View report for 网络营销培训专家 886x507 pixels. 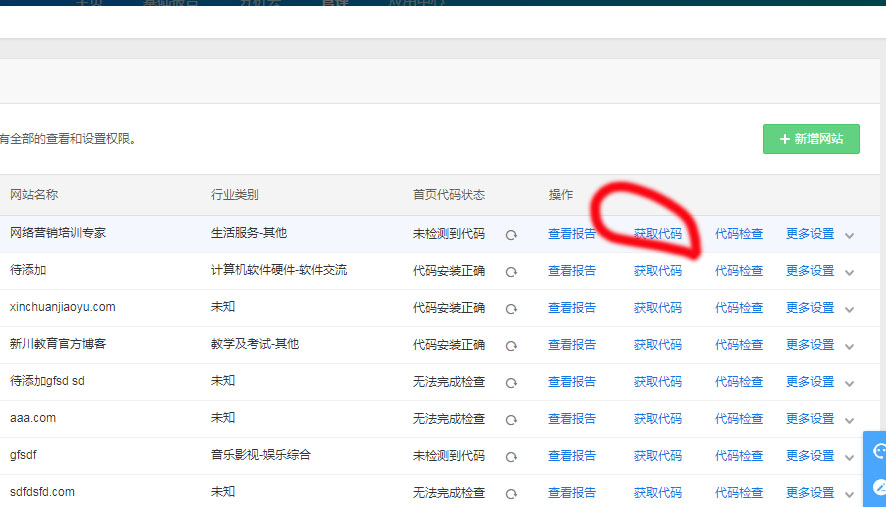point(572,234)
